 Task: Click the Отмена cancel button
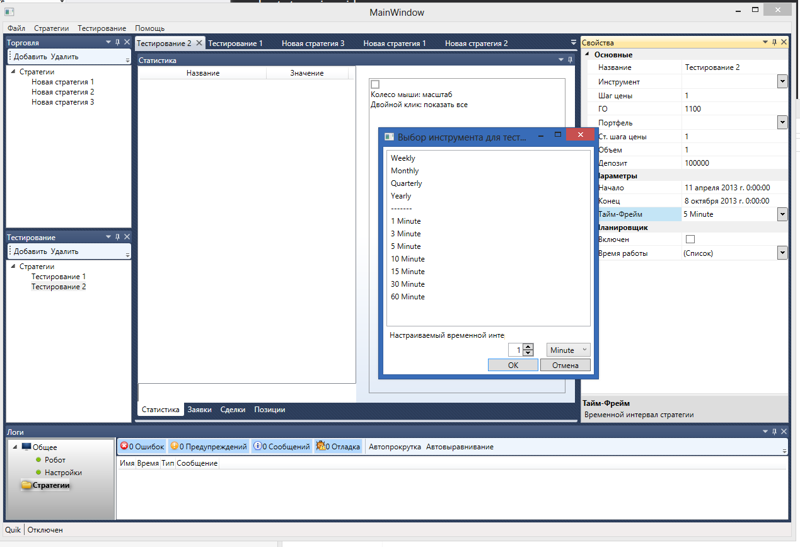pyautogui.click(x=565, y=365)
